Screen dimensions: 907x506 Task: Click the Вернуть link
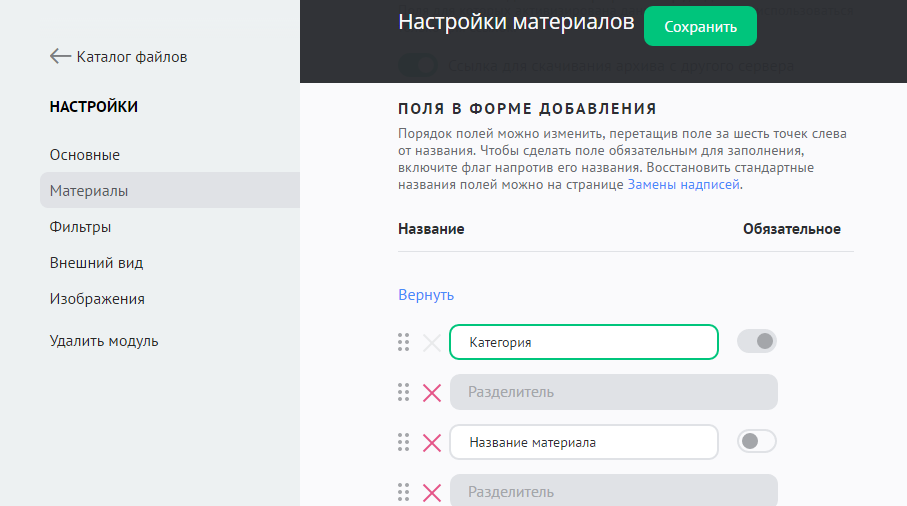pos(426,295)
